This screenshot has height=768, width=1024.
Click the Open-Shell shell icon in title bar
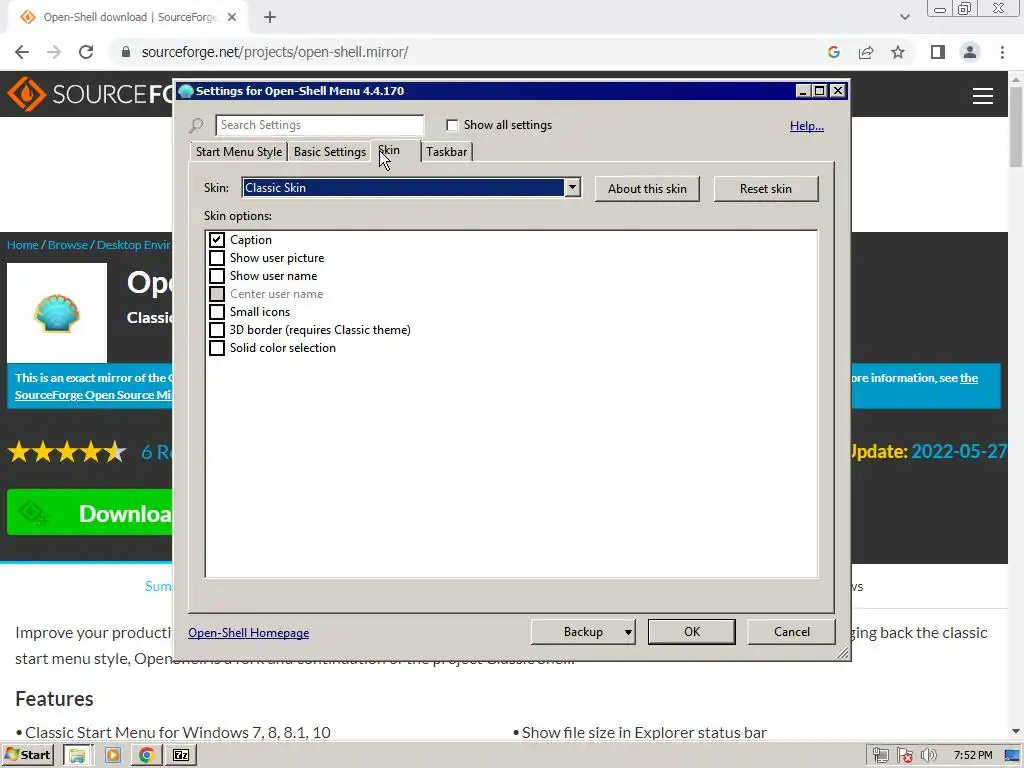tap(185, 91)
